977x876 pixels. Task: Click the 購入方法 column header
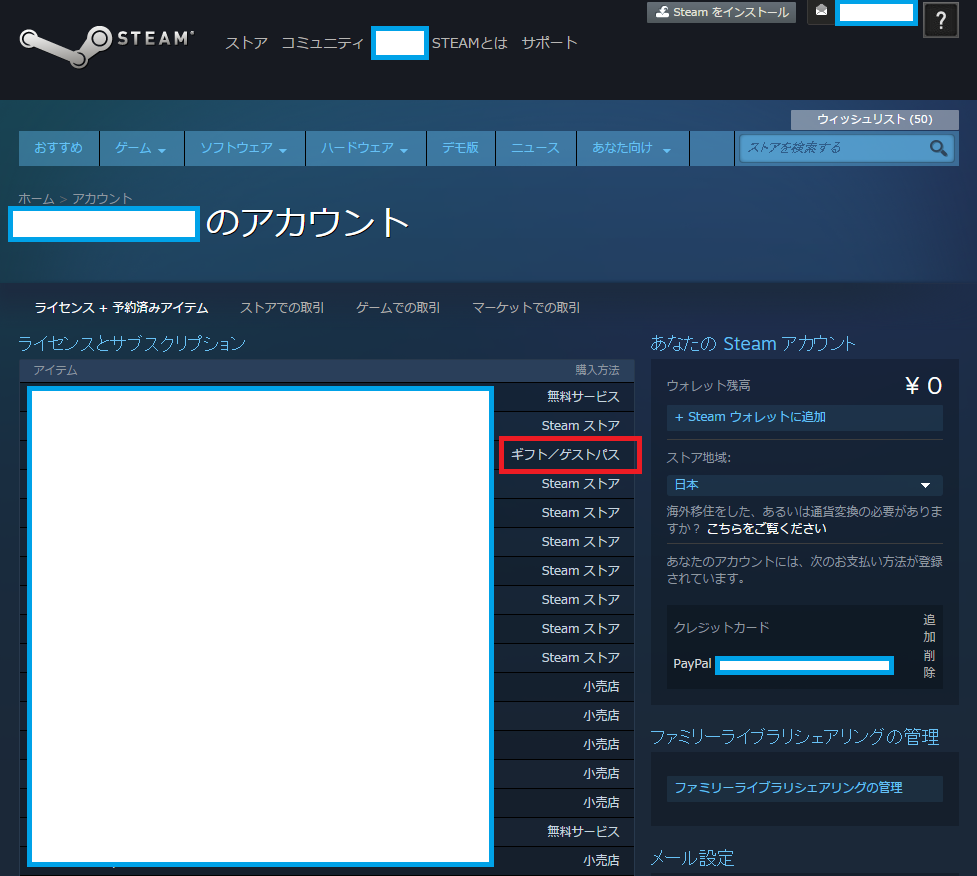tap(597, 370)
